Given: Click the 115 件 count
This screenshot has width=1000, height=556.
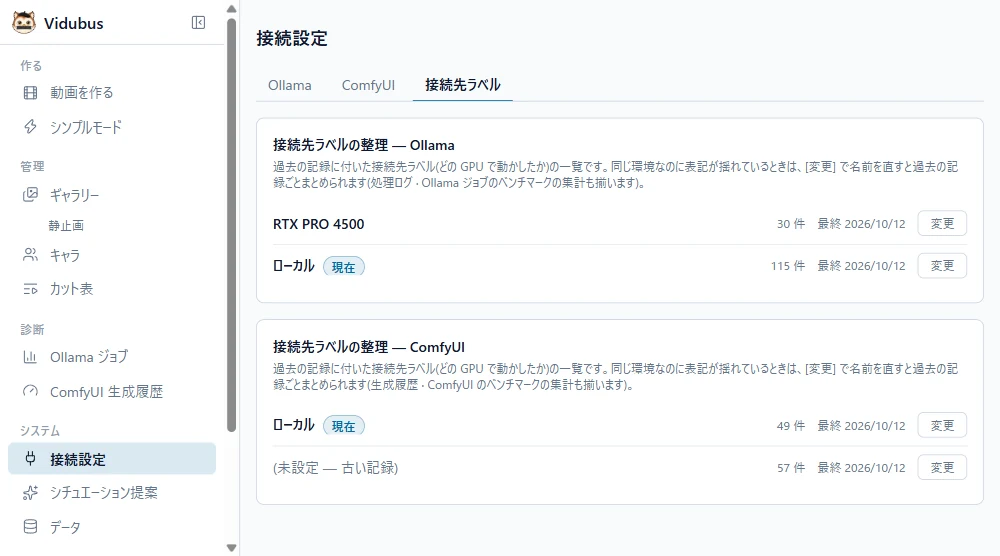Looking at the screenshot, I should coord(788,266).
